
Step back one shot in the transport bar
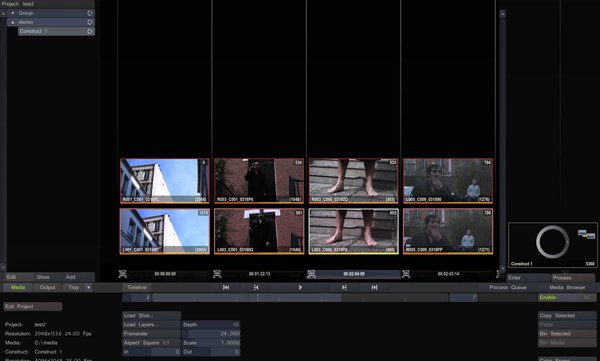tap(256, 287)
